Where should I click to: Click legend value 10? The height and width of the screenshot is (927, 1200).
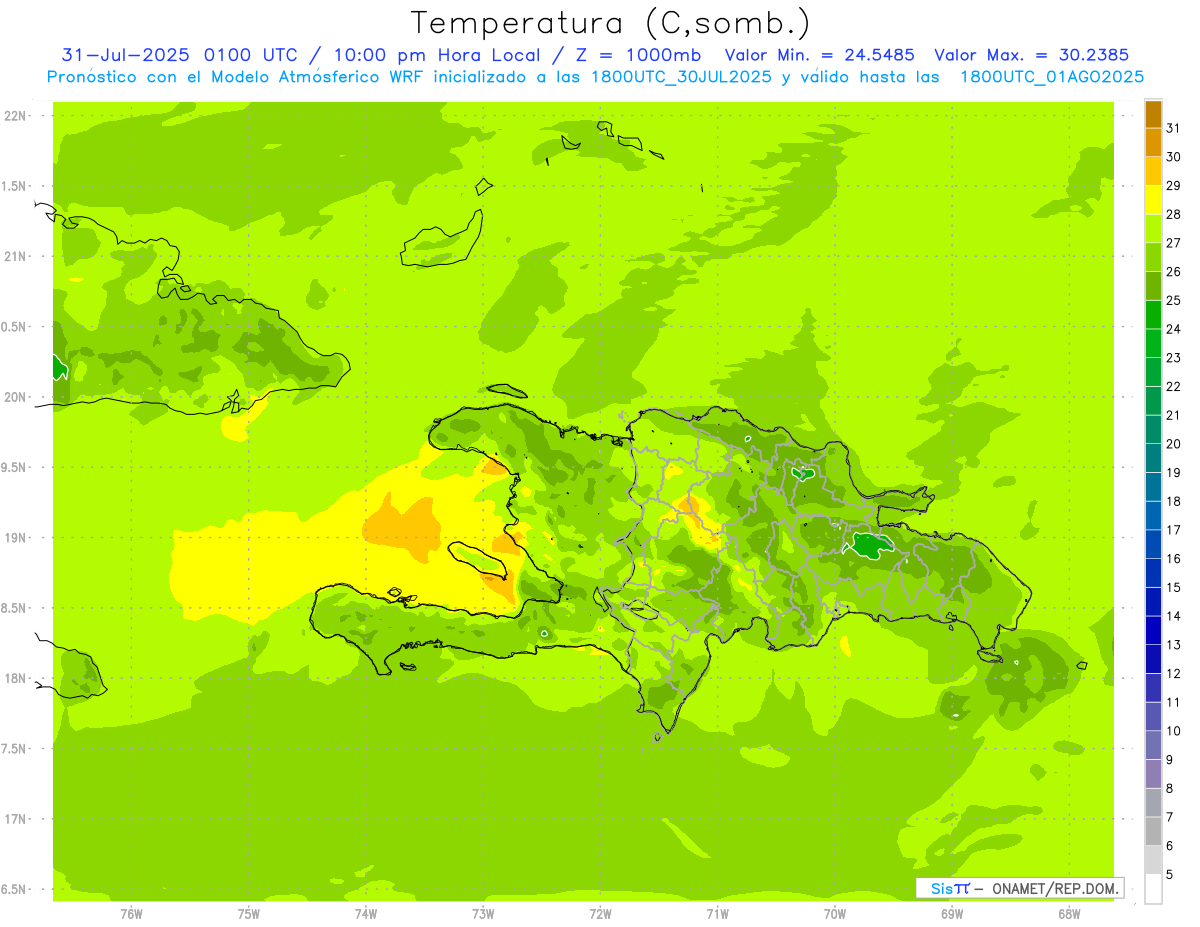coord(1173,731)
